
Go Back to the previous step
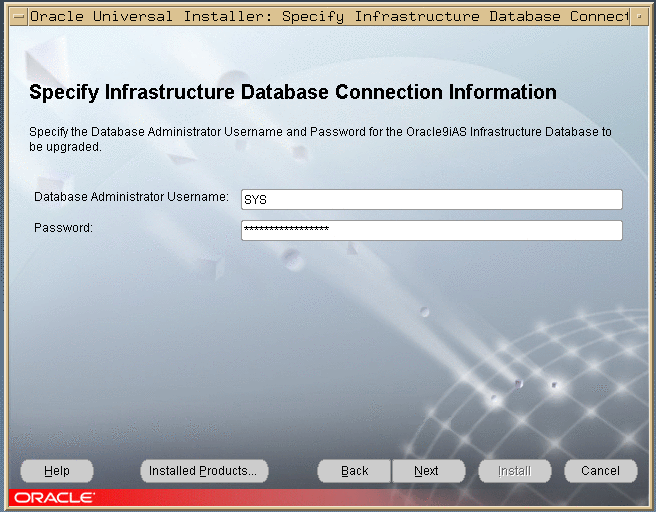pos(354,471)
